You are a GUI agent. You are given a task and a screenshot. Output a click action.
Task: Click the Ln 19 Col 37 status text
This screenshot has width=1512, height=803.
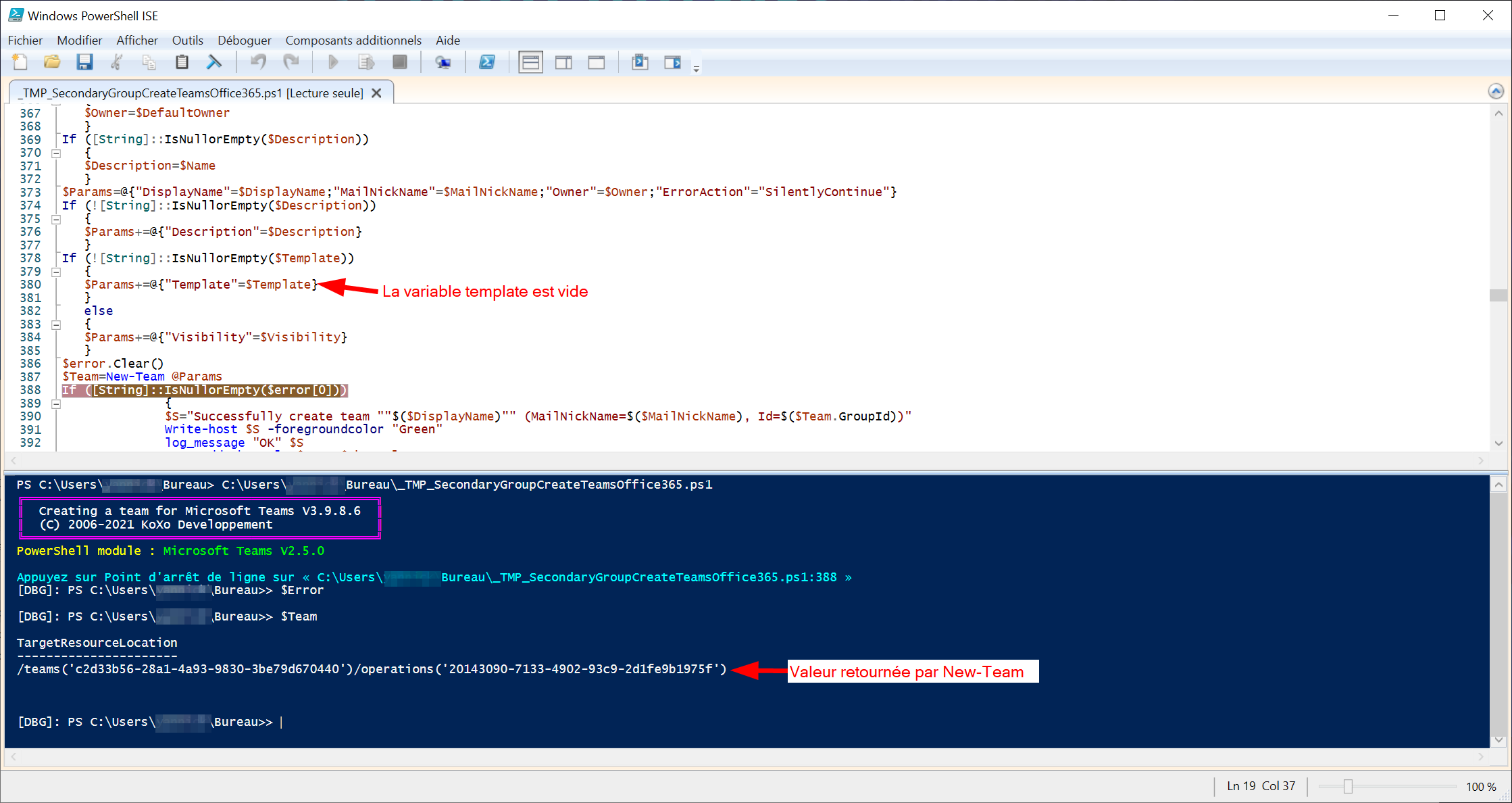point(1261,786)
